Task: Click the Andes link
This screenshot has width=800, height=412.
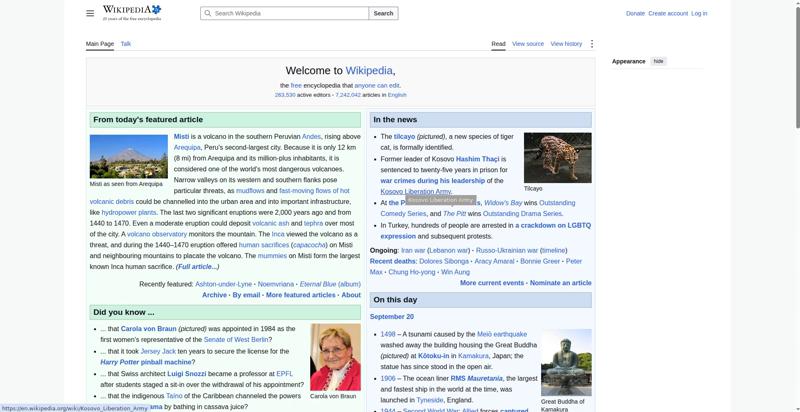Action: pos(311,137)
